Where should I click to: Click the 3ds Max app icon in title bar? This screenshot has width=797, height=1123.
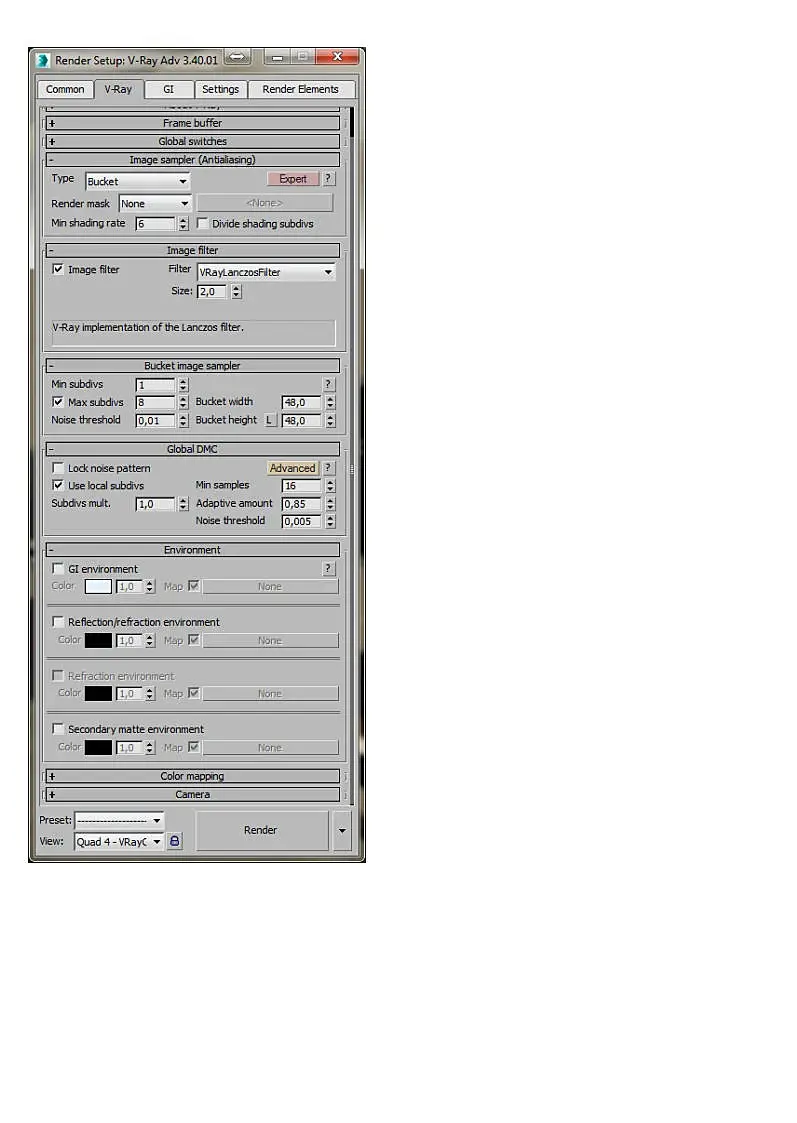click(44, 60)
